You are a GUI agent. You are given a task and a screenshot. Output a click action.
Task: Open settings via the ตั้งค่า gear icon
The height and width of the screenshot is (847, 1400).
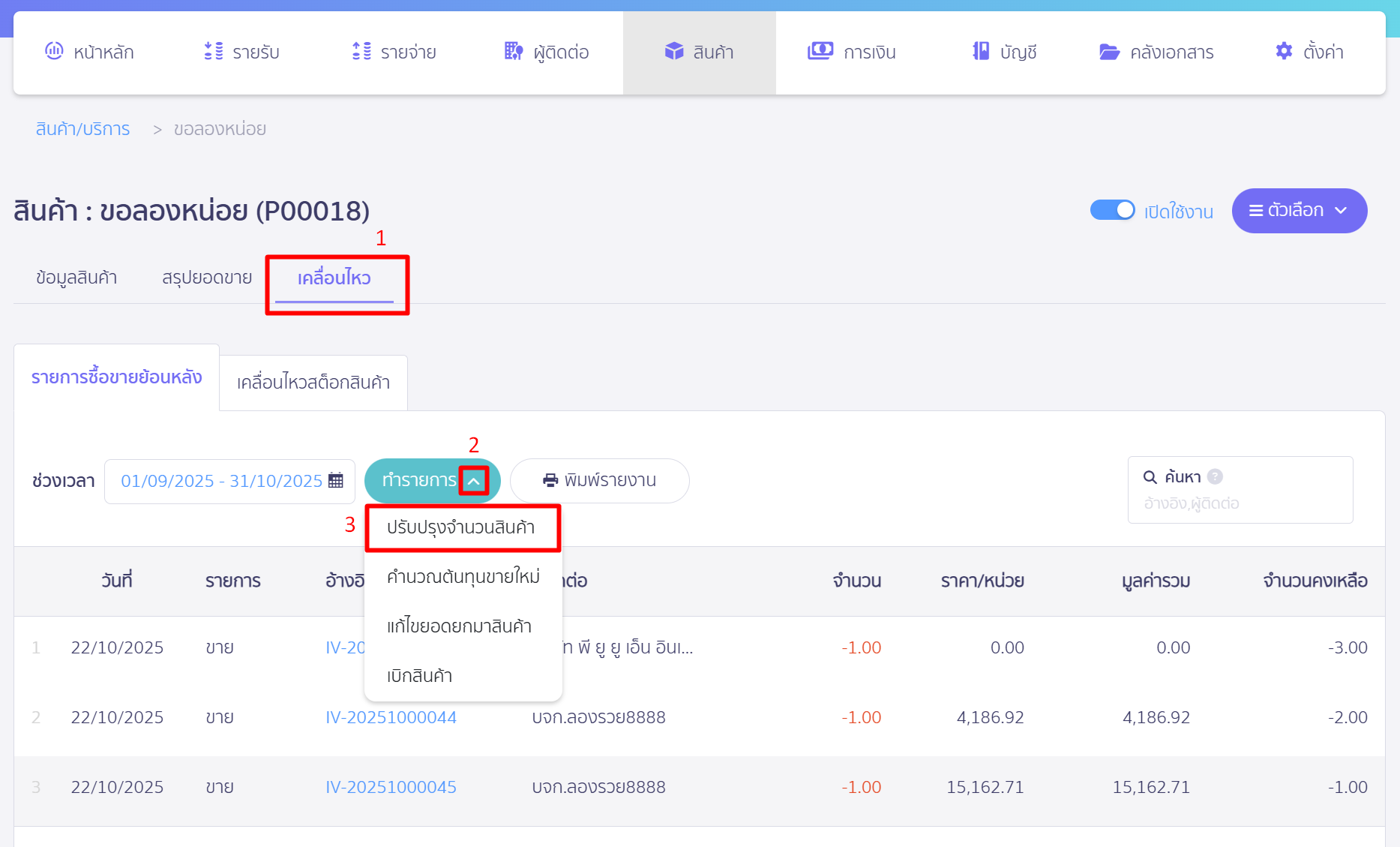1282,51
